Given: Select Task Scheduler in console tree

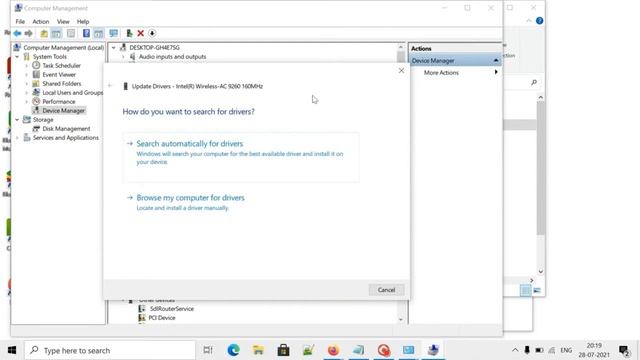Looking at the screenshot, I should [61, 66].
